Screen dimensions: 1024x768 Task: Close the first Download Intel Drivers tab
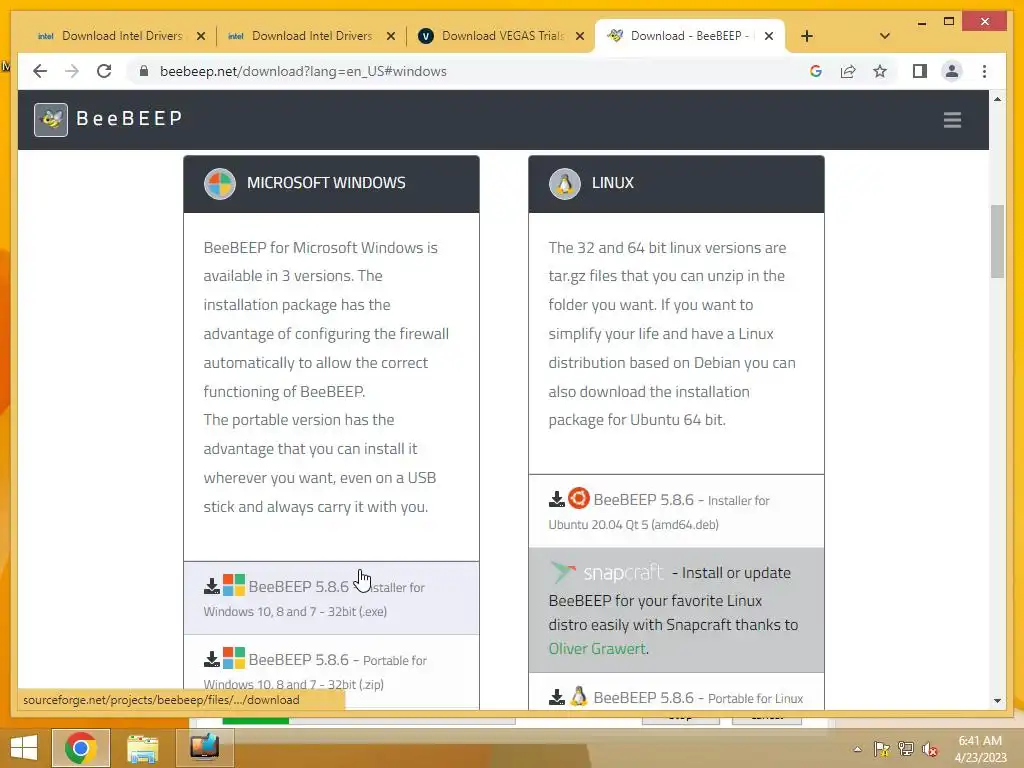pyautogui.click(x=201, y=36)
